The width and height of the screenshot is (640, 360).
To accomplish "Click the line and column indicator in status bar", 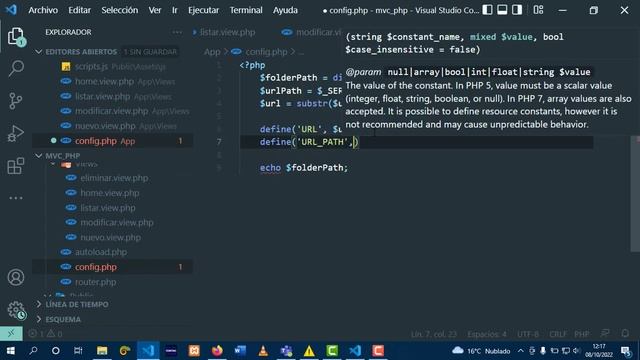I will coord(434,334).
